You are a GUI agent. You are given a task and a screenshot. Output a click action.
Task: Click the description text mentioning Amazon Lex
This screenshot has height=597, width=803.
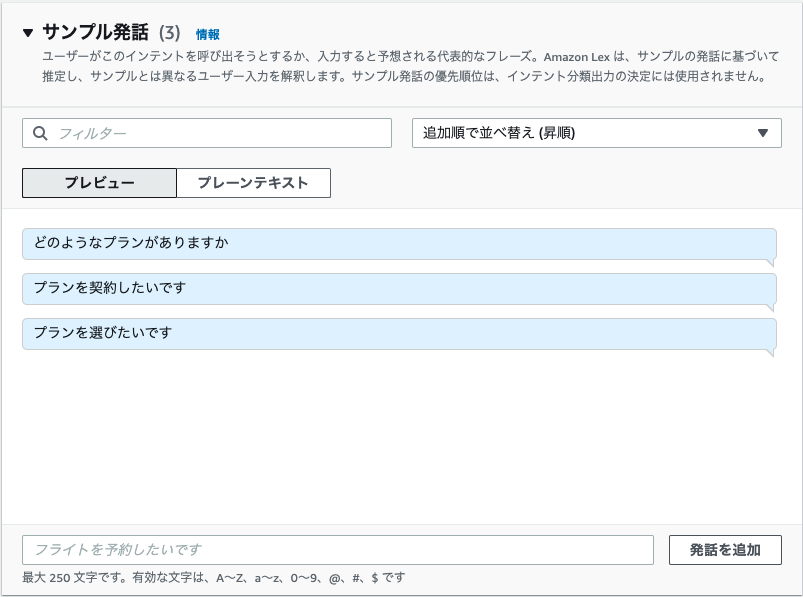pos(410,66)
